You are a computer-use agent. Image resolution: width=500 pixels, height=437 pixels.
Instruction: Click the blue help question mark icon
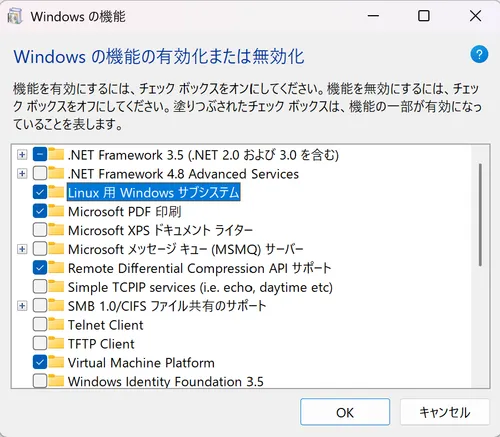[x=479, y=54]
